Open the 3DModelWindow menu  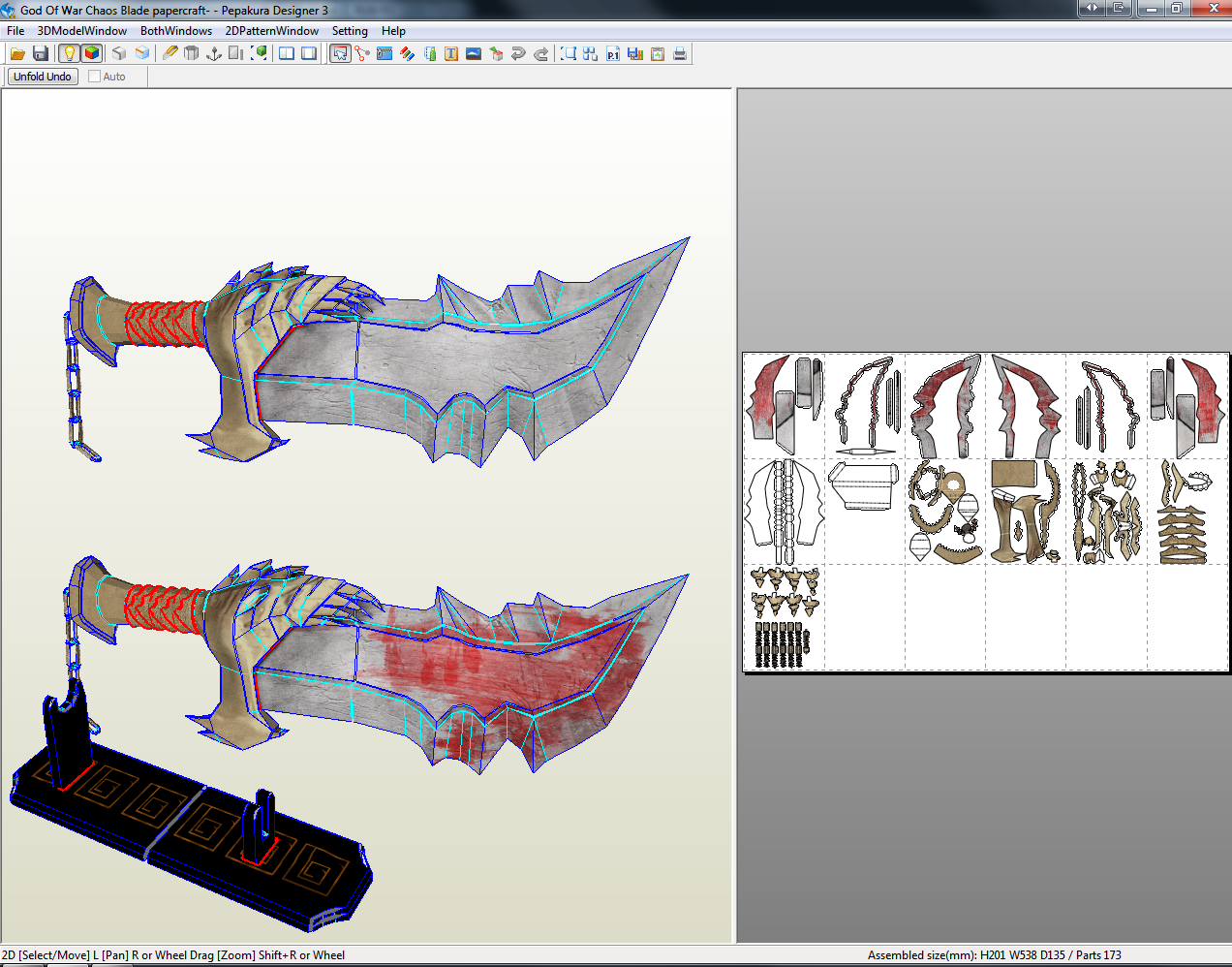point(82,31)
